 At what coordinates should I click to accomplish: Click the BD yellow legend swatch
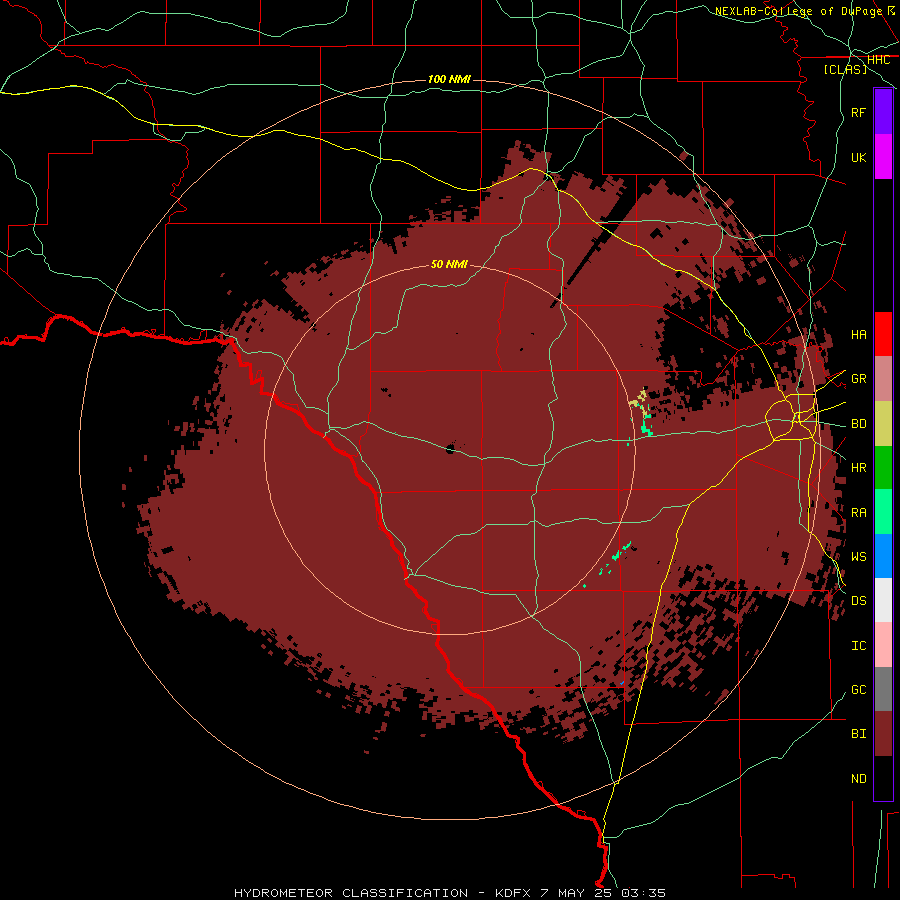pos(883,423)
